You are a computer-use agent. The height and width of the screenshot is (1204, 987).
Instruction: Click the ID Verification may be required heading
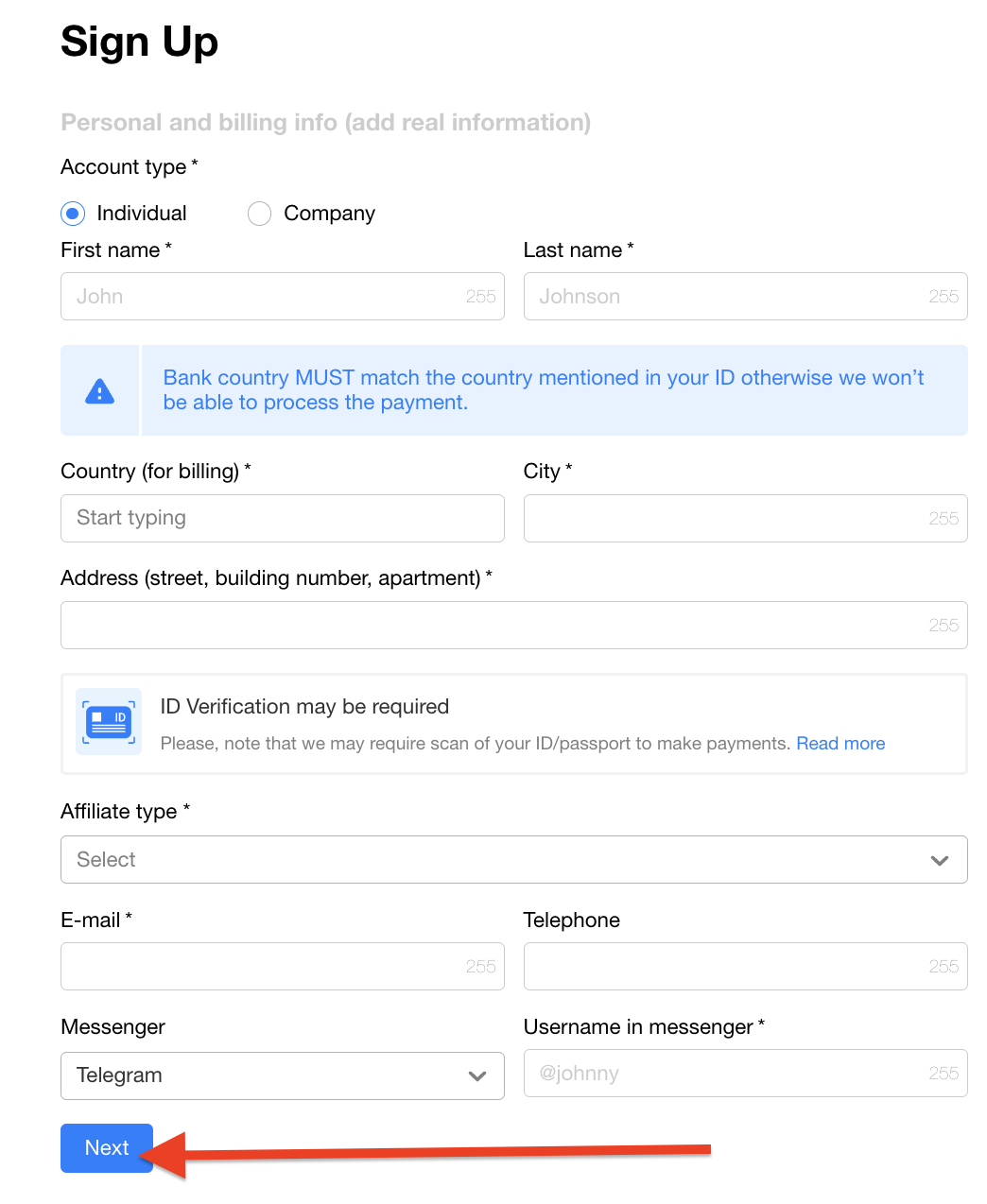[x=304, y=707]
